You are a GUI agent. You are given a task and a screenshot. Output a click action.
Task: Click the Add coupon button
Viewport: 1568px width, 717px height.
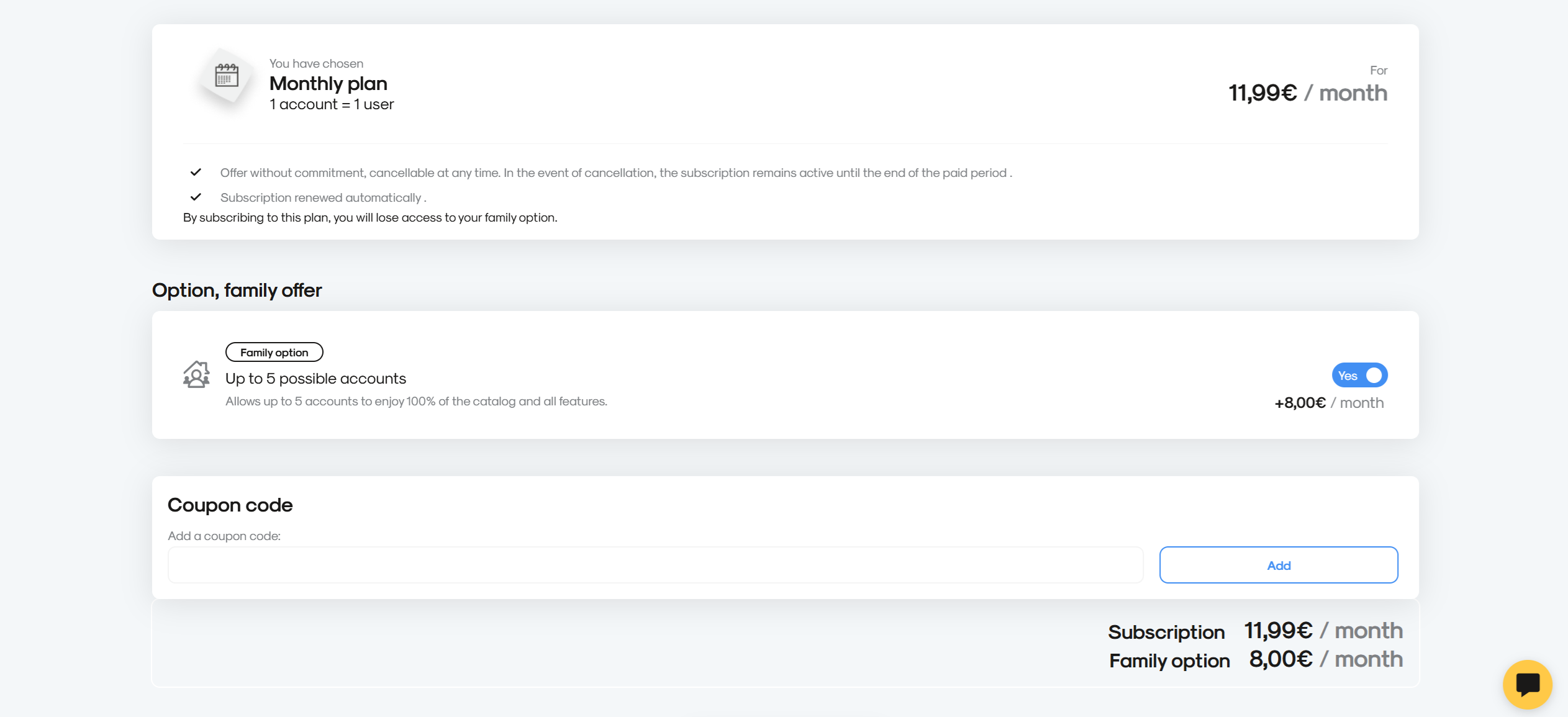(x=1279, y=565)
